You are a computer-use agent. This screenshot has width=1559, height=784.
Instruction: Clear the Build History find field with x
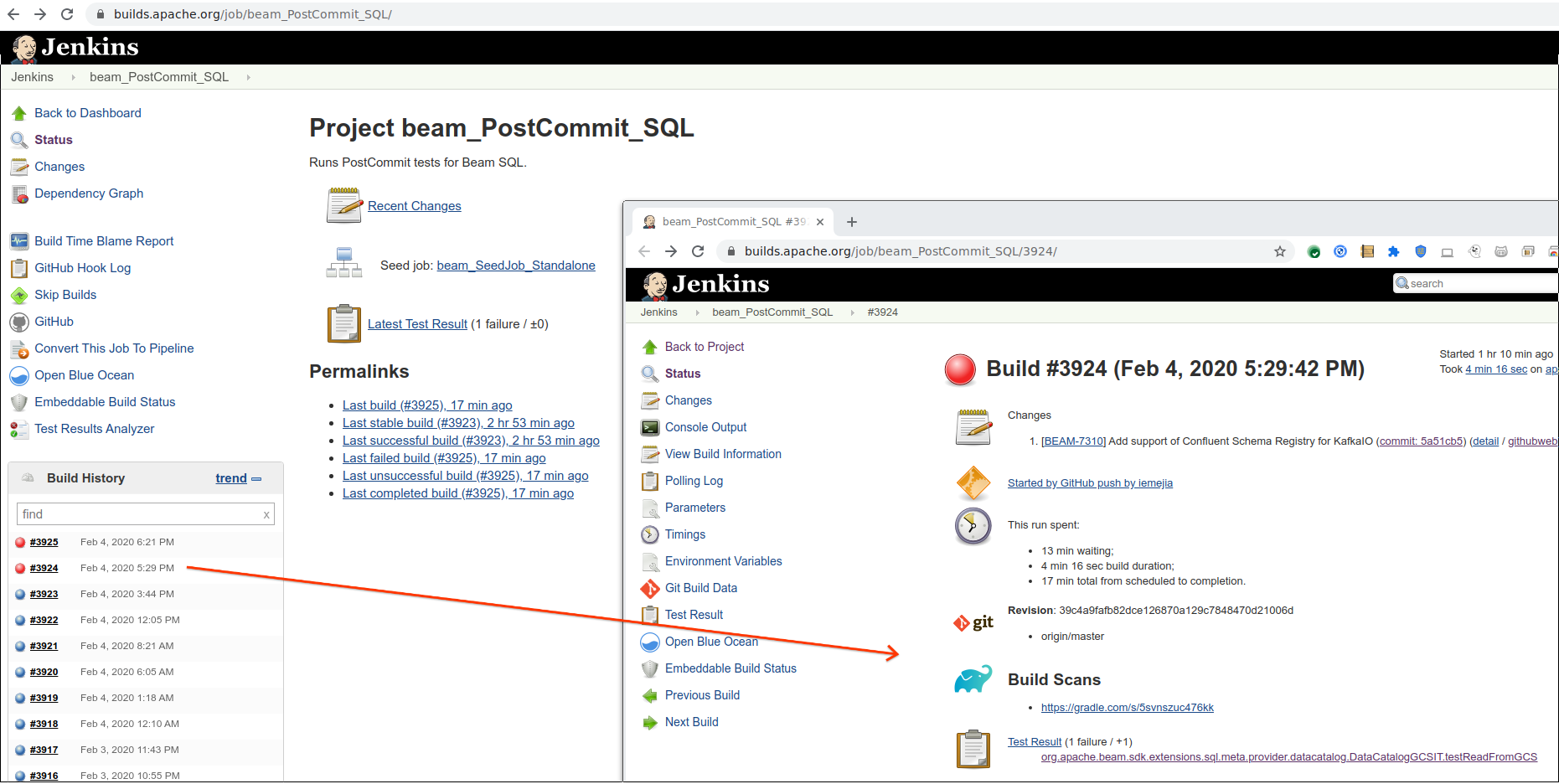[x=266, y=515]
